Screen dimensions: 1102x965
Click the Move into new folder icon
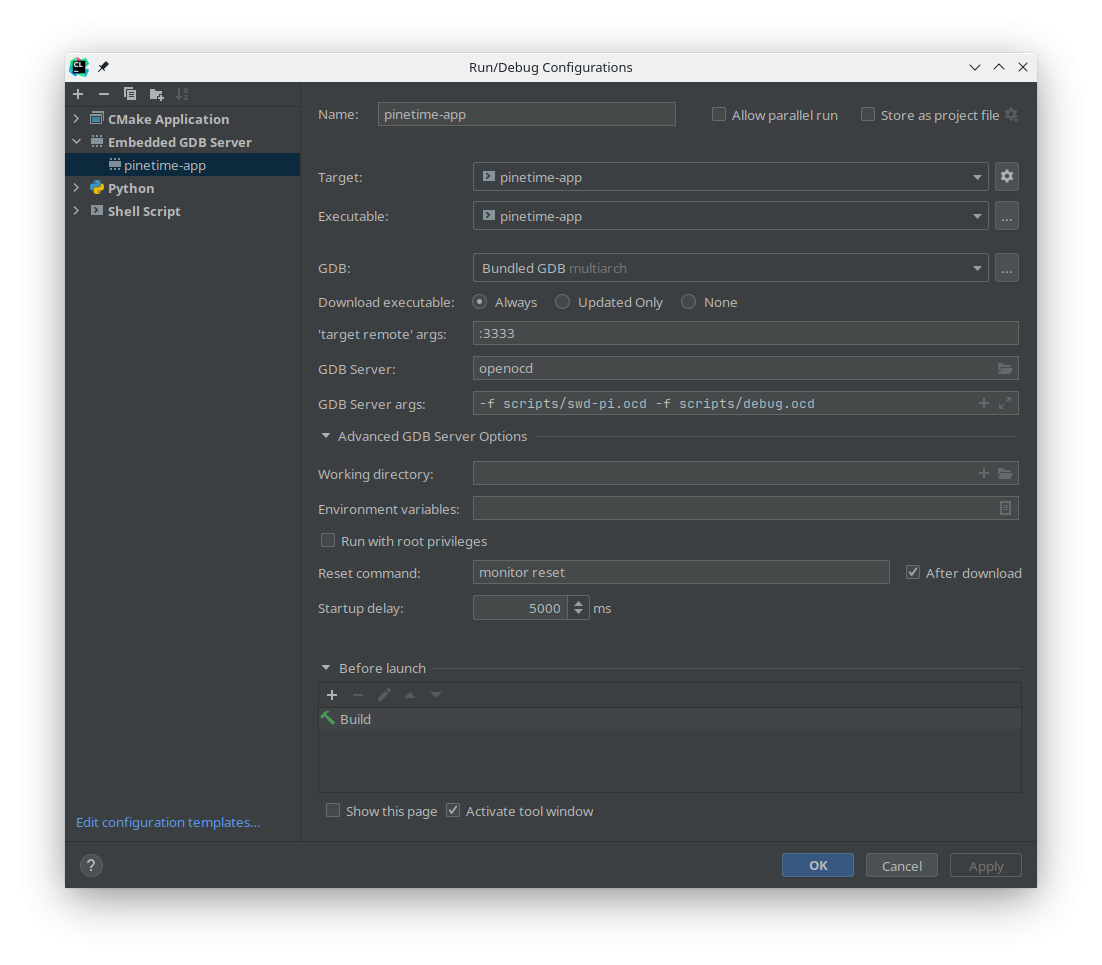coord(156,94)
